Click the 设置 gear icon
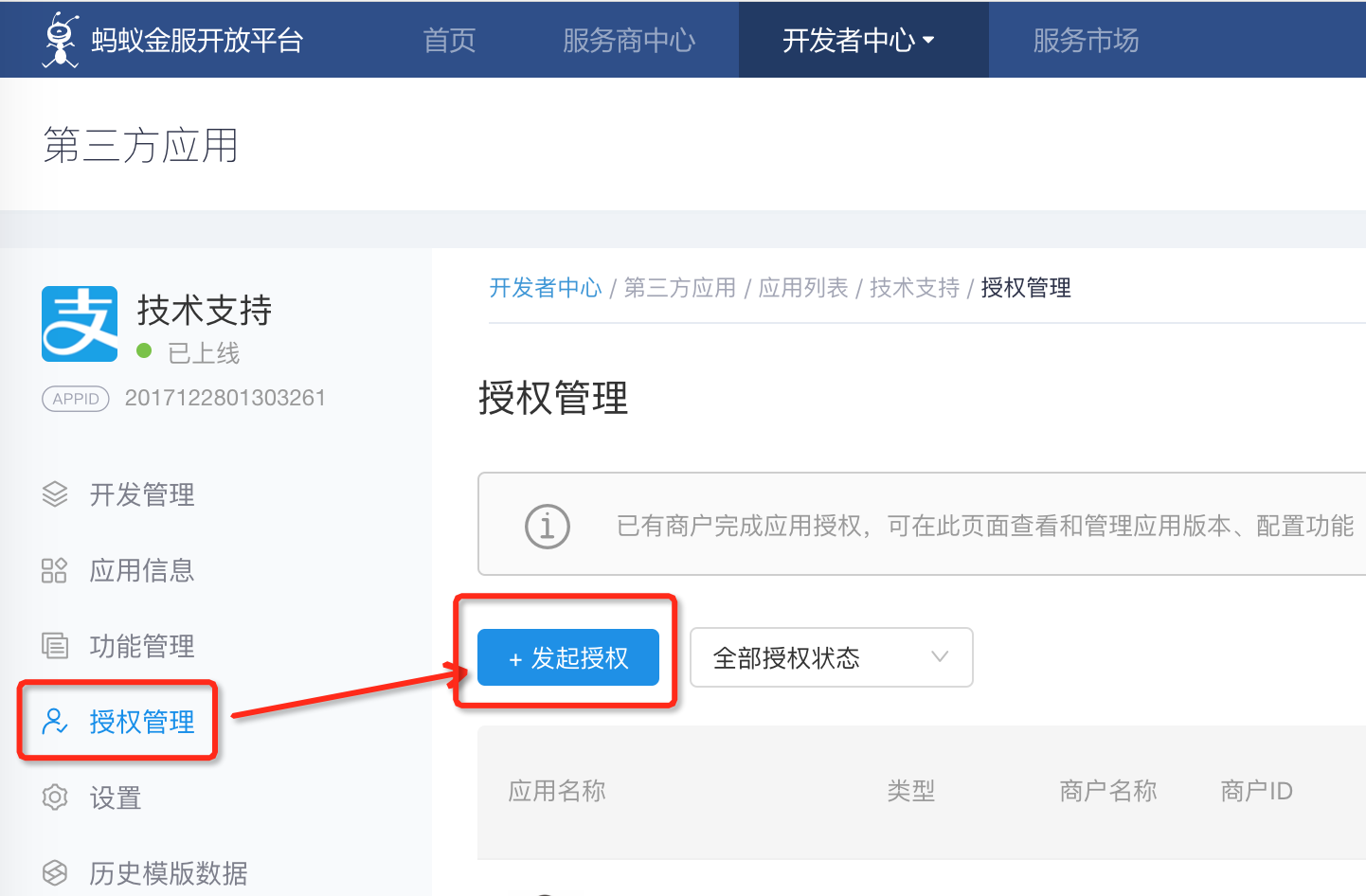The width and height of the screenshot is (1366, 896). pyautogui.click(x=55, y=797)
